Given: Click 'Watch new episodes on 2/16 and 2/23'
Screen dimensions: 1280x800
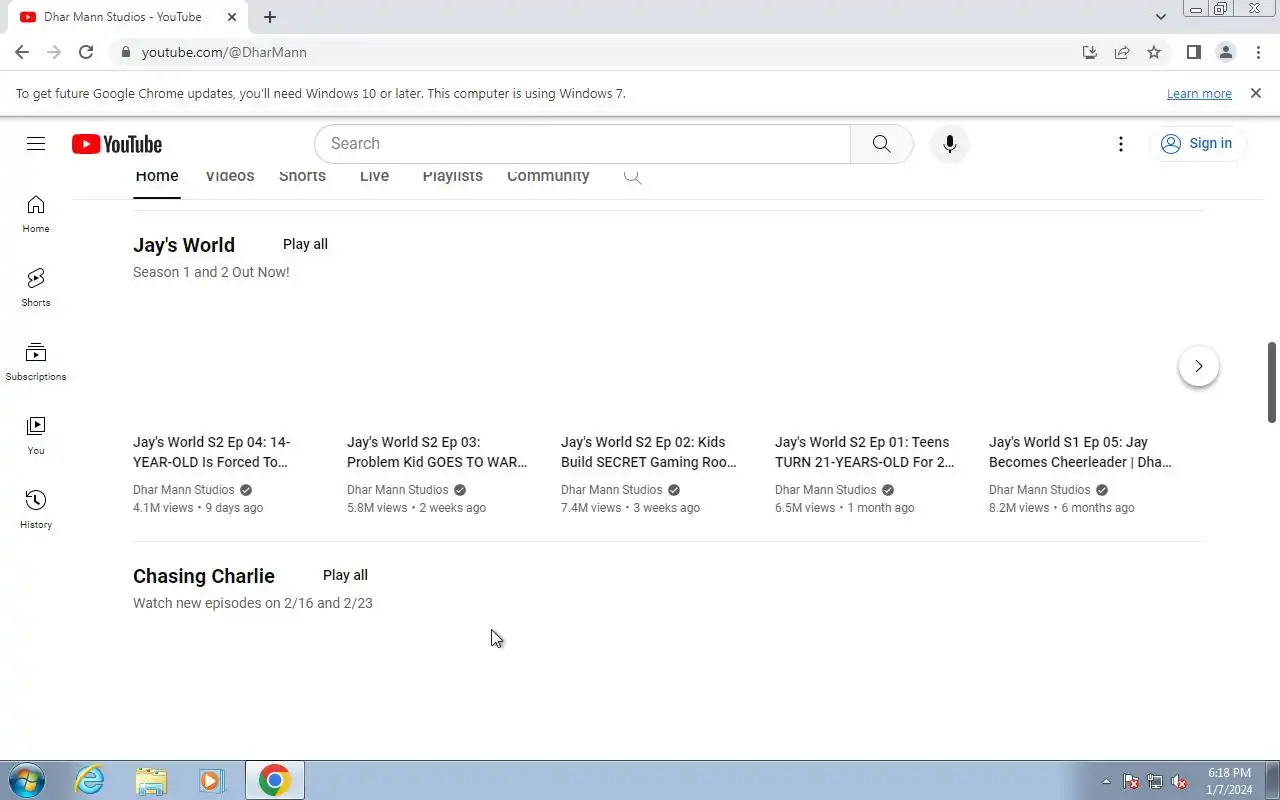Looking at the screenshot, I should pyautogui.click(x=253, y=603).
